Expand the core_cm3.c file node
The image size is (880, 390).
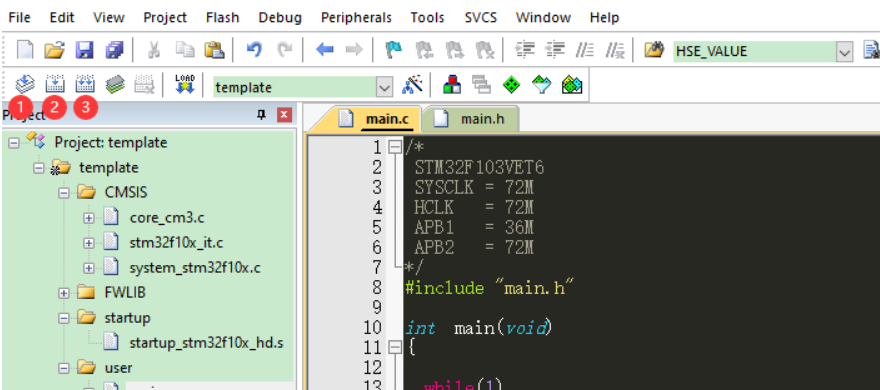click(x=89, y=218)
